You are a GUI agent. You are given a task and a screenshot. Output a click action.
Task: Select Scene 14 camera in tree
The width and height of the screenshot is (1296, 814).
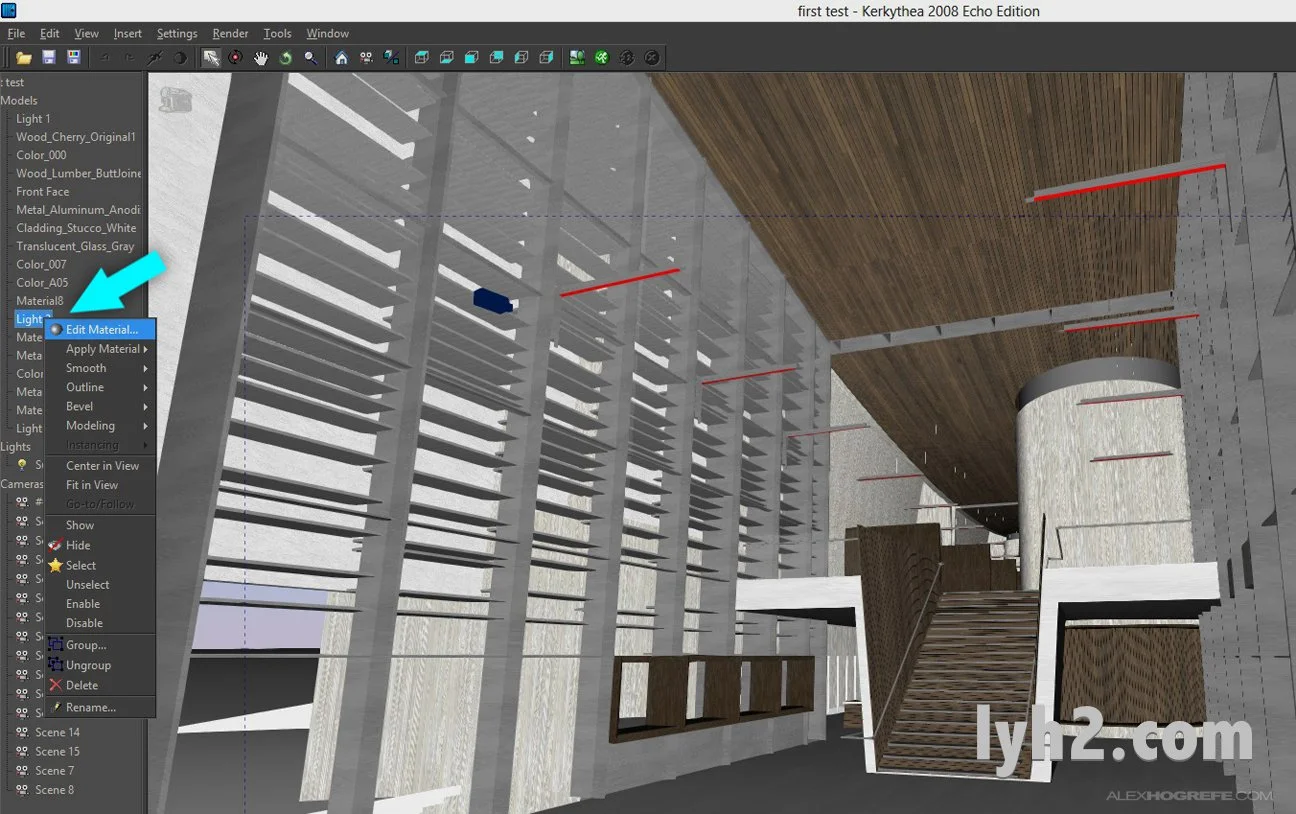(x=57, y=732)
